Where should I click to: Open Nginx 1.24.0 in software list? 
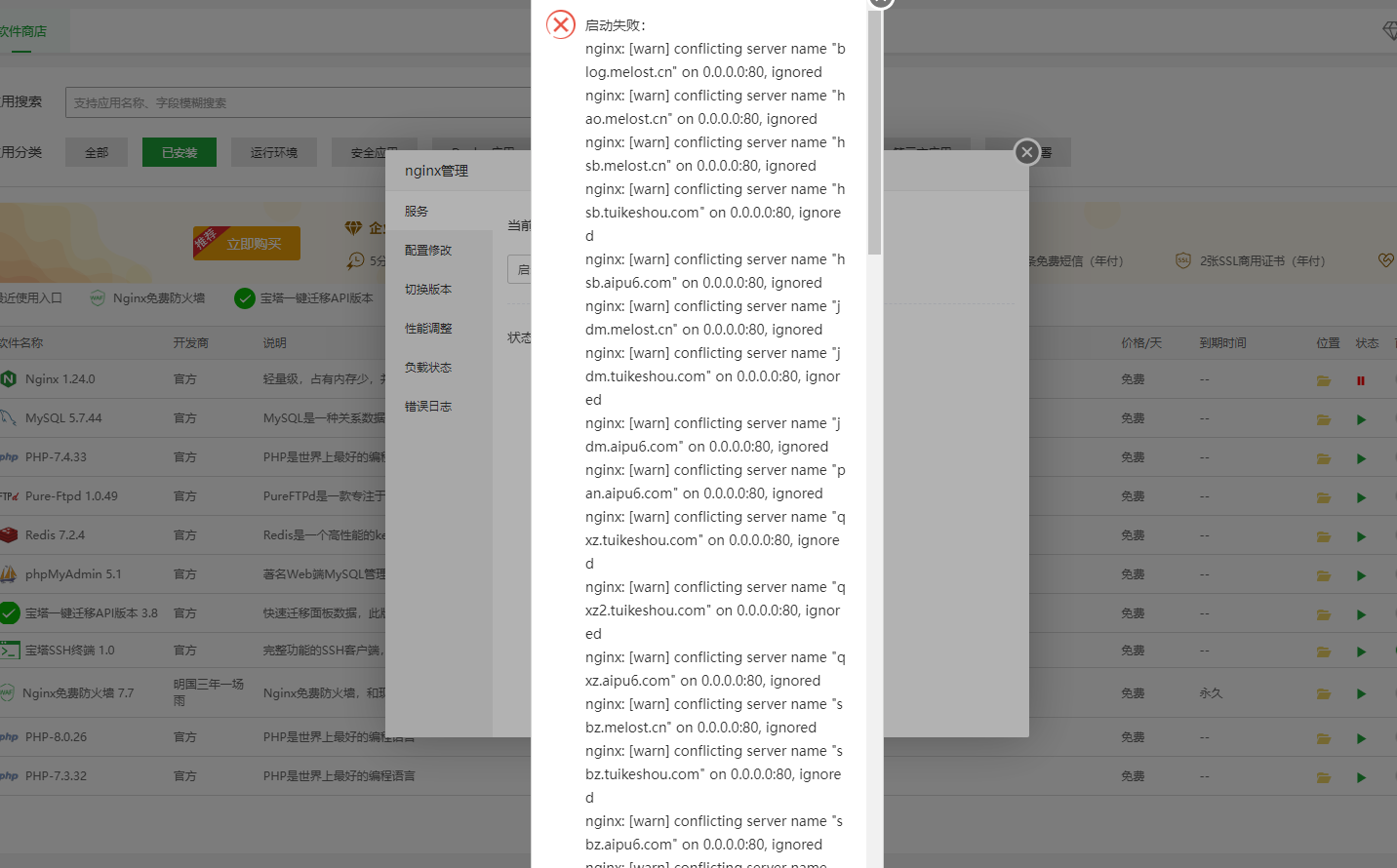(60, 378)
